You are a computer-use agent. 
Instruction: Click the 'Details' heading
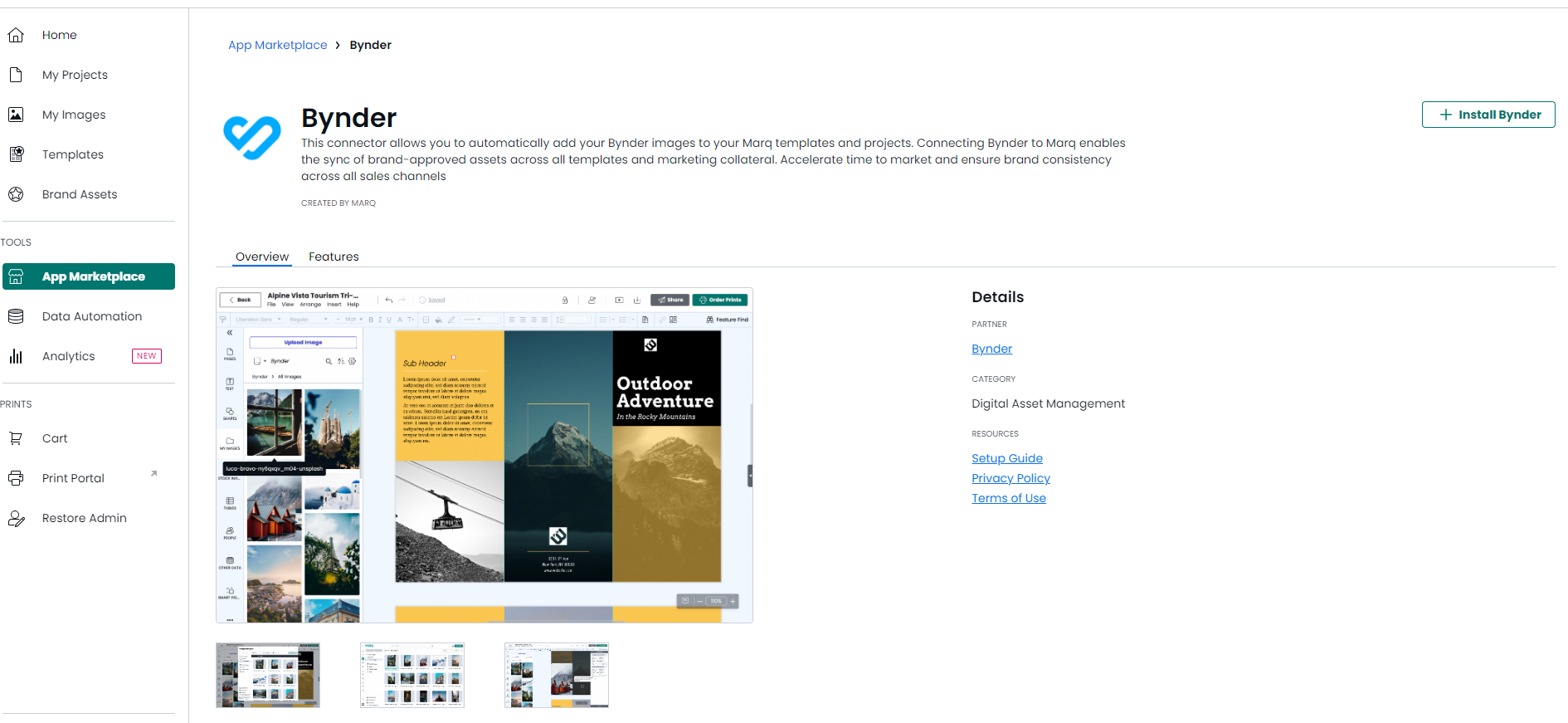click(x=997, y=297)
